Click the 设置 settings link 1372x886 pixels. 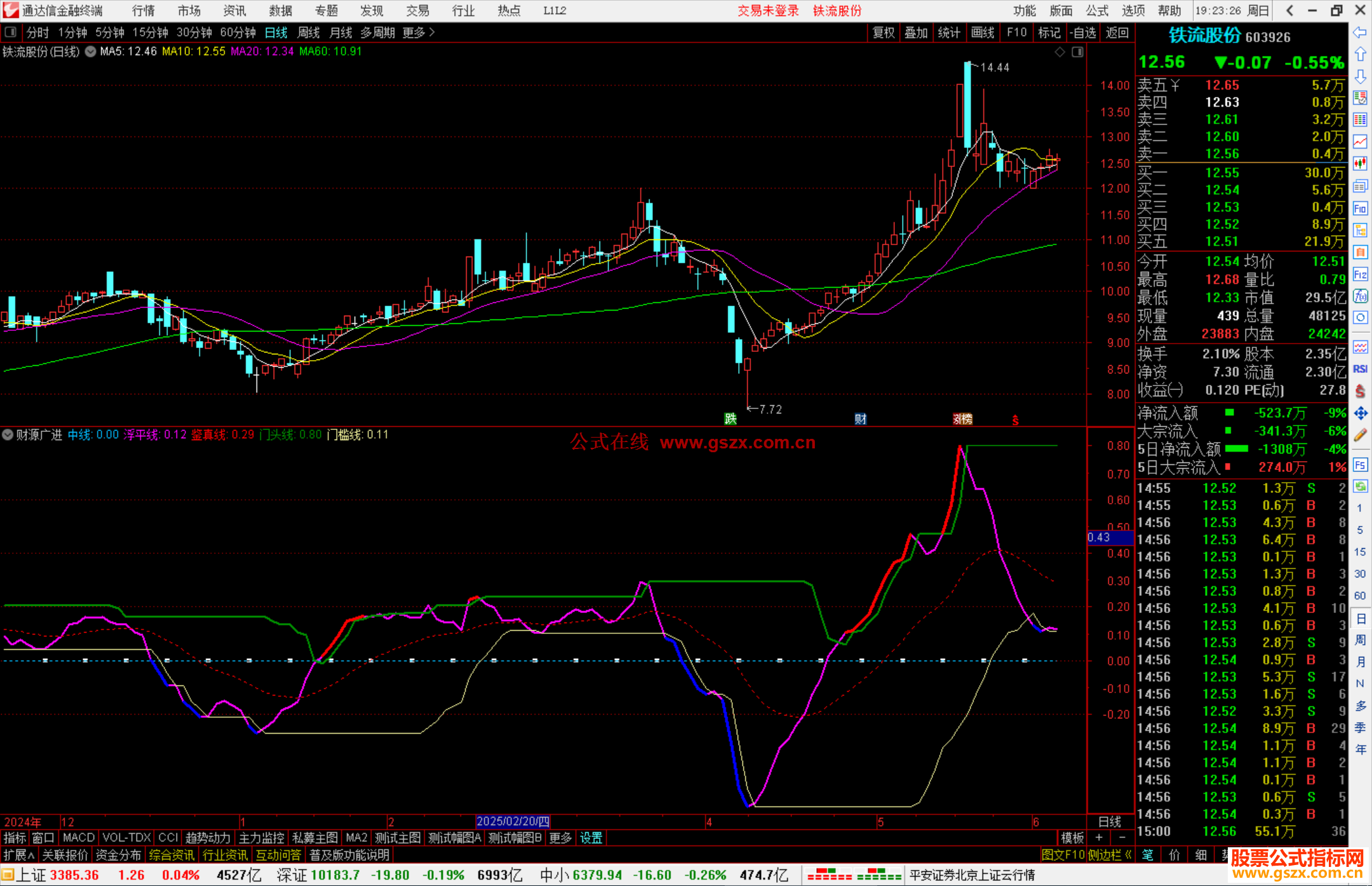tap(591, 838)
